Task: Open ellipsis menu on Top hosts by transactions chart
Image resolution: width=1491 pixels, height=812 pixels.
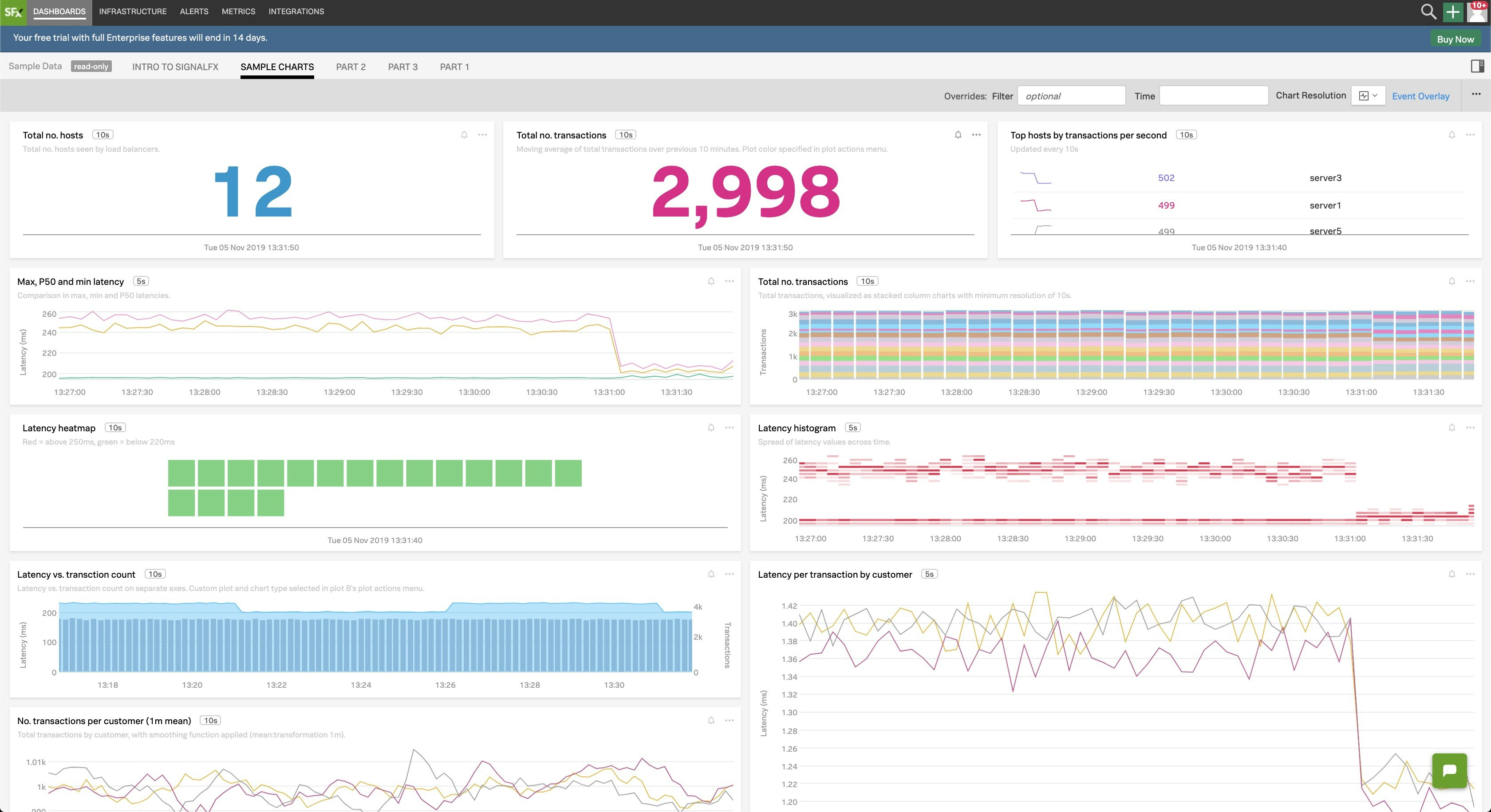Action: [1470, 135]
